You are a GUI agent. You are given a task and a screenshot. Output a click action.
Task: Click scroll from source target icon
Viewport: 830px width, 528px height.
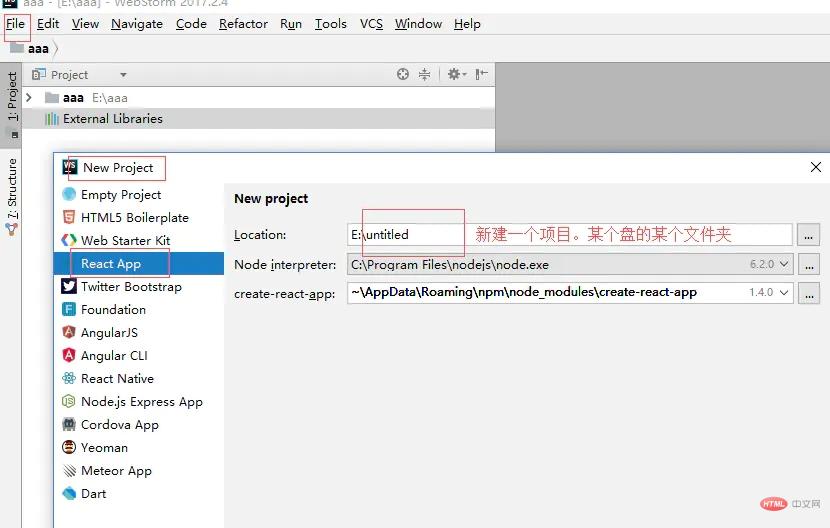pyautogui.click(x=403, y=74)
